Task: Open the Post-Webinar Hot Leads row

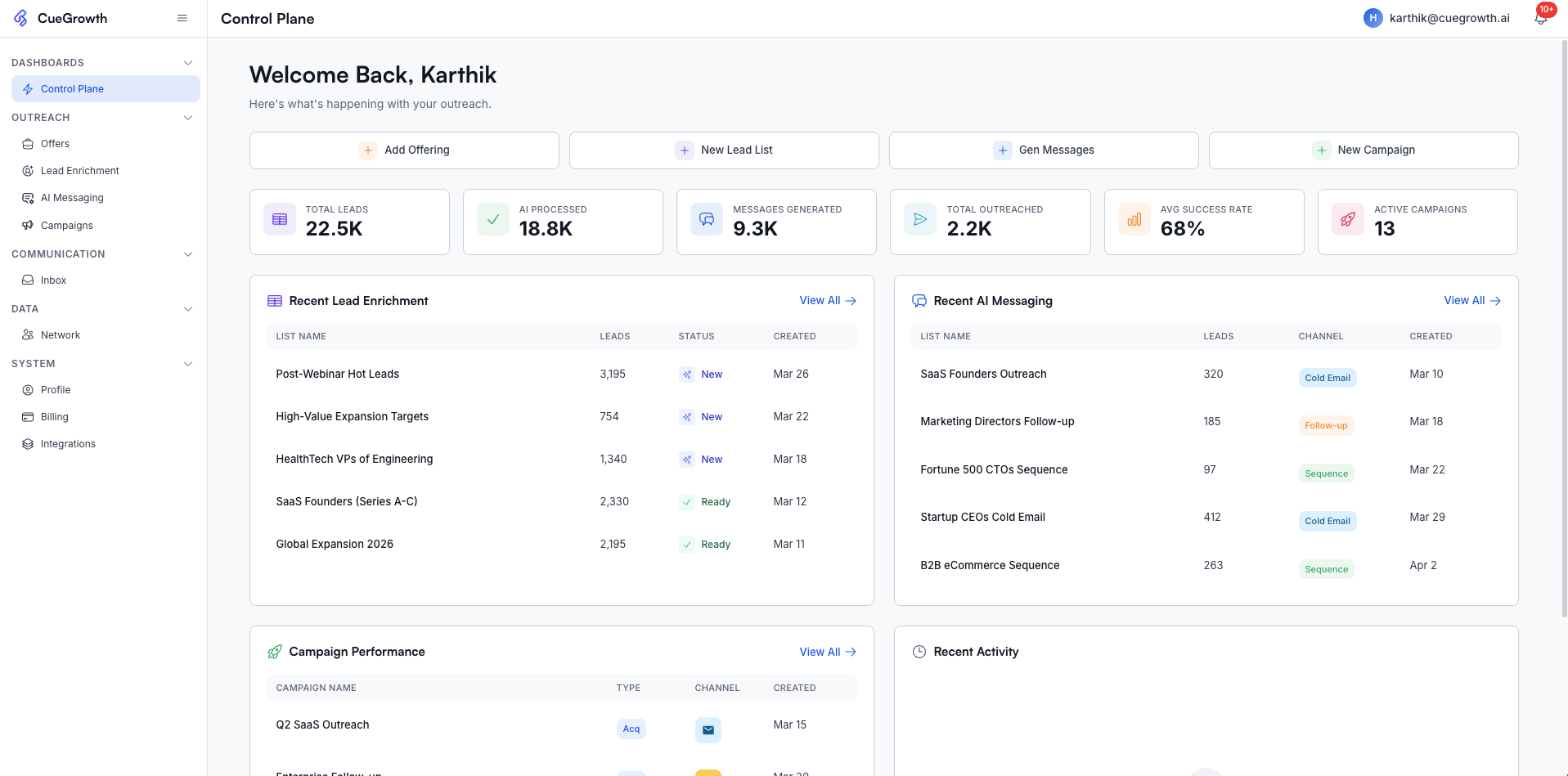Action: pyautogui.click(x=337, y=375)
